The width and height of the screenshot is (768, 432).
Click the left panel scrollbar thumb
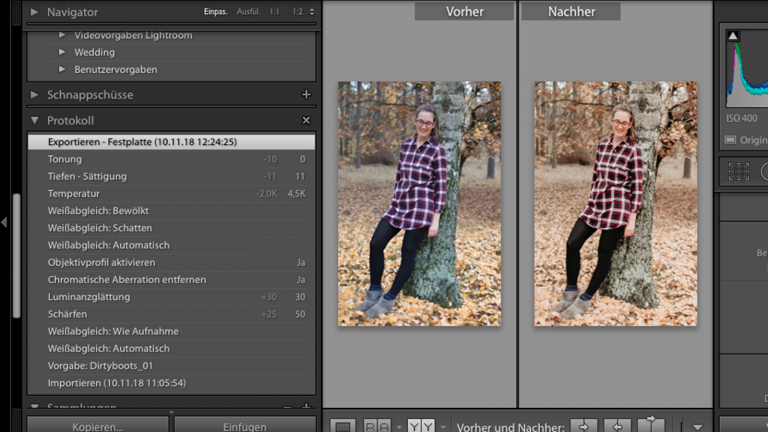[x=17, y=256]
